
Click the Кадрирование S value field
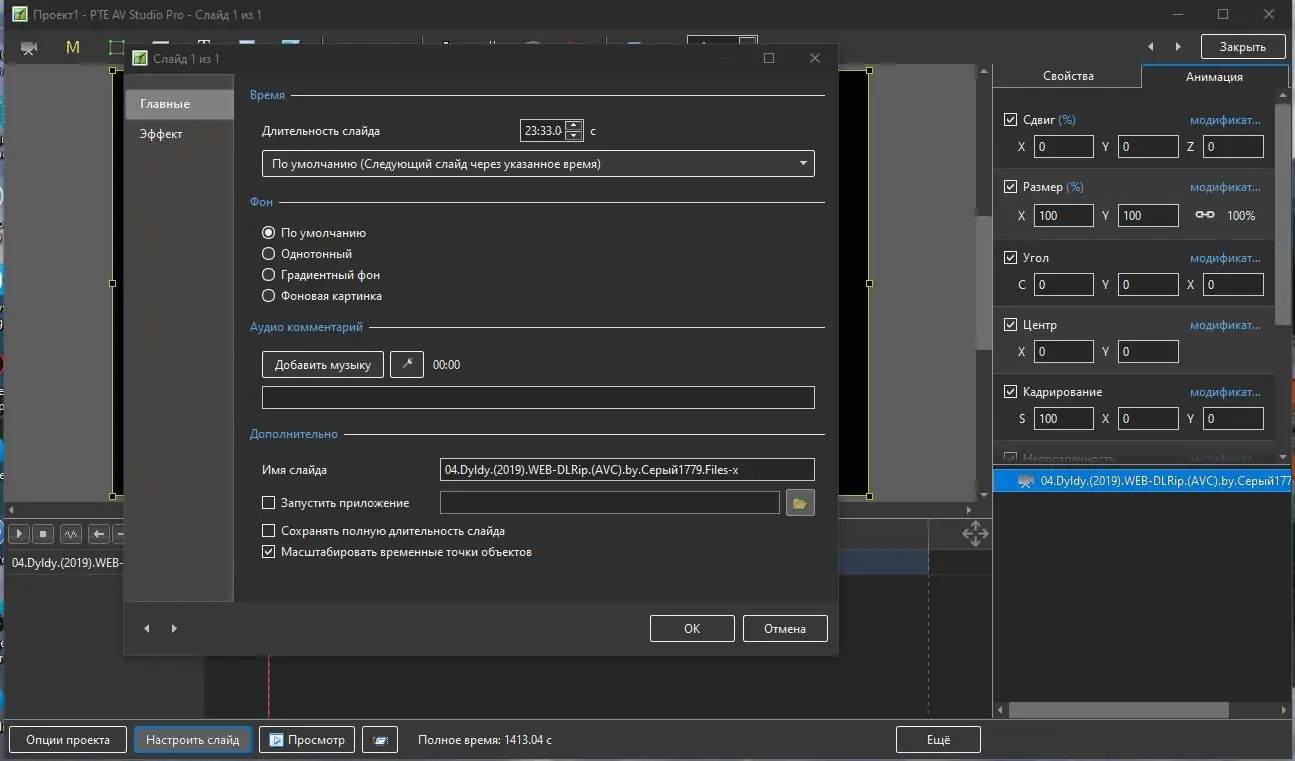tap(1063, 418)
